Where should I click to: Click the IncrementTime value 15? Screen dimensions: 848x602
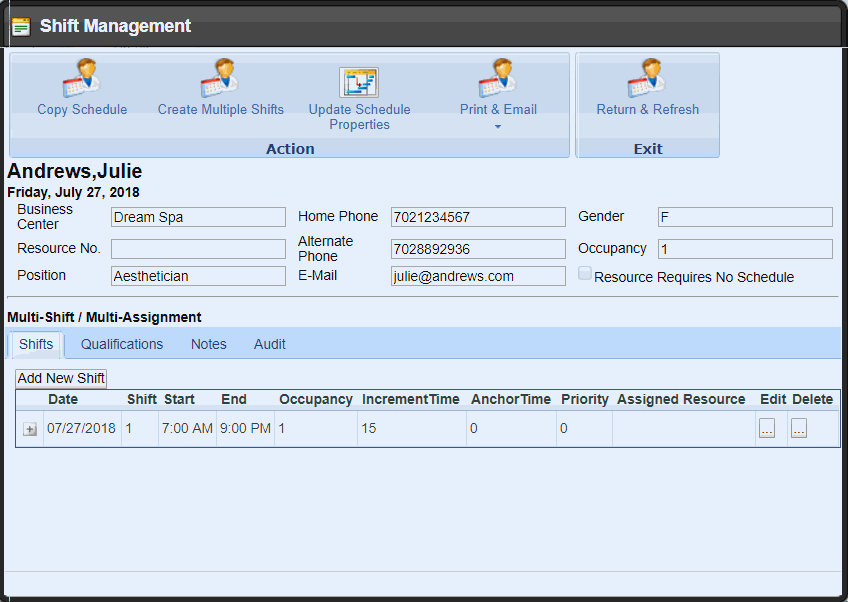[x=369, y=429]
